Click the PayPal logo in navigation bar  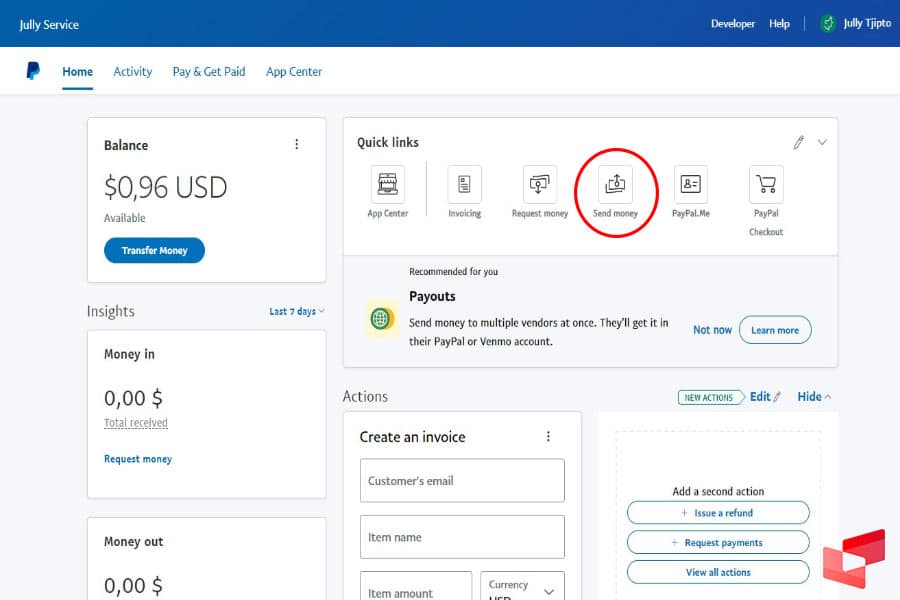[34, 71]
